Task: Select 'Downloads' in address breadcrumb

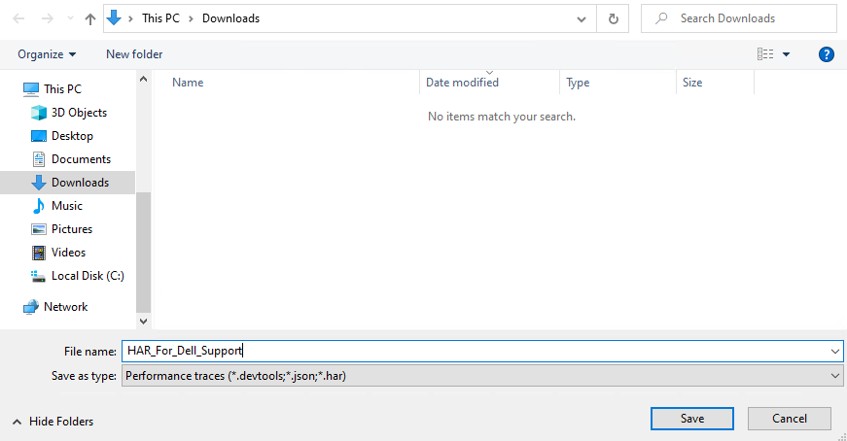Action: coord(231,18)
